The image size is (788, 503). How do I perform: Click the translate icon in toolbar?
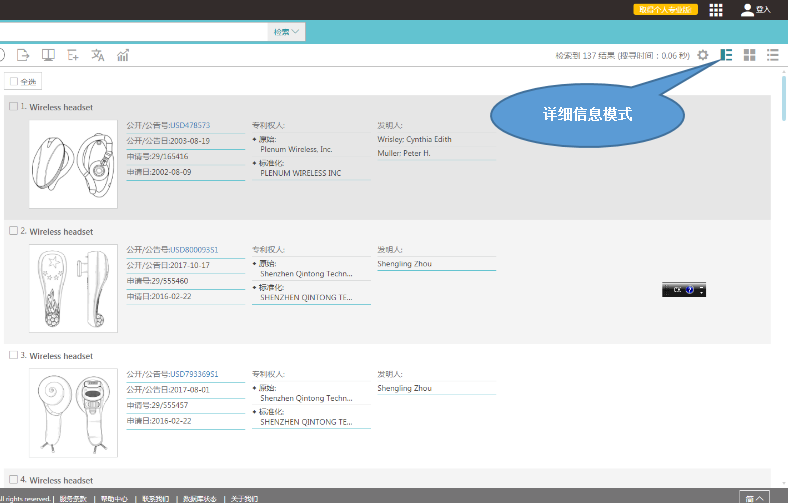point(98,55)
